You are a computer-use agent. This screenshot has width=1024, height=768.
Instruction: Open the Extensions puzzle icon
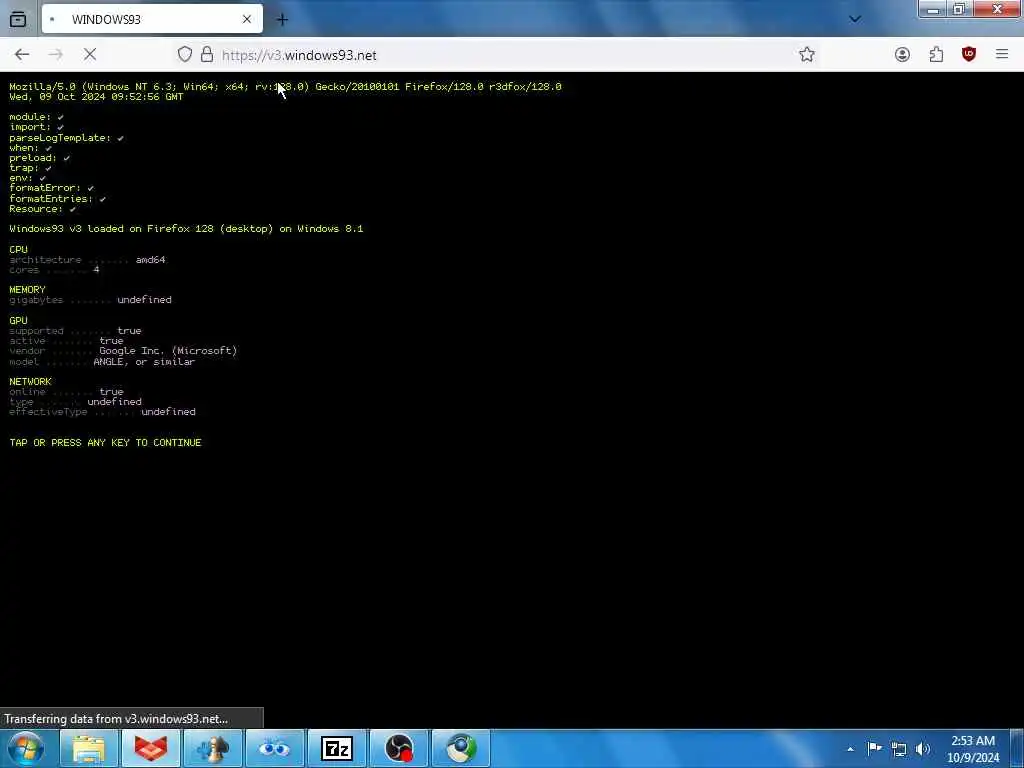936,55
